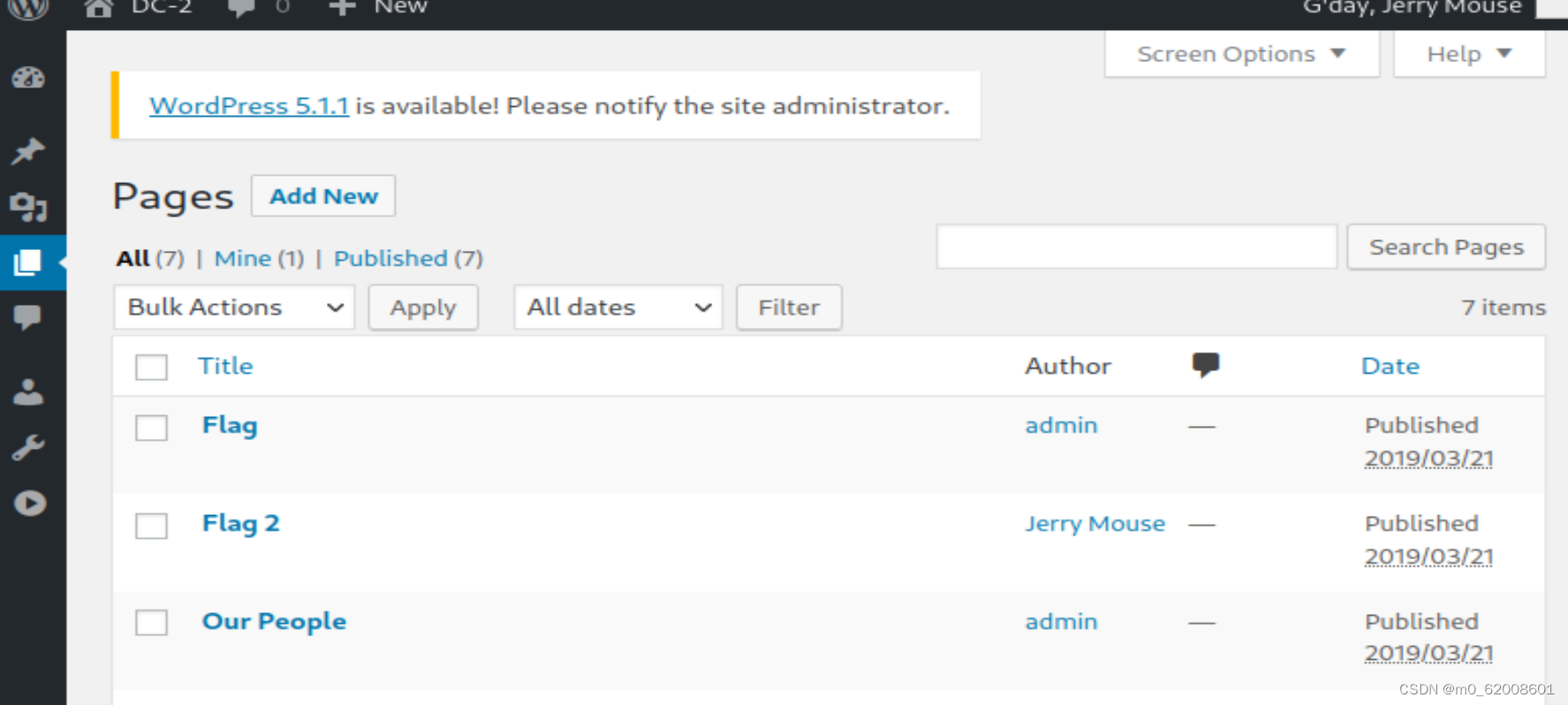Focus the page search text field
The image size is (1568, 705).
click(x=1136, y=247)
